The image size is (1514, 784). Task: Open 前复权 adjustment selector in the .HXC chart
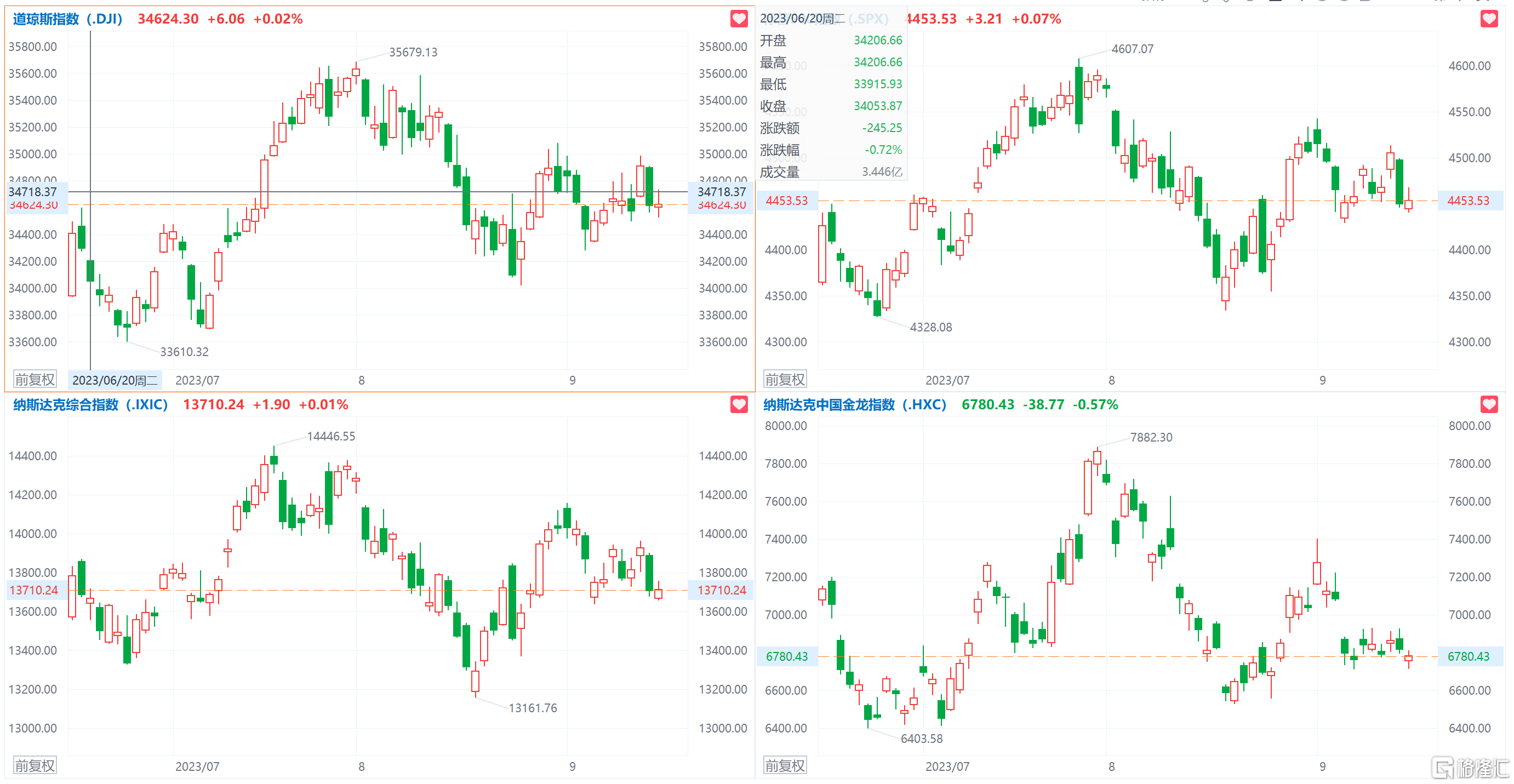coord(785,766)
